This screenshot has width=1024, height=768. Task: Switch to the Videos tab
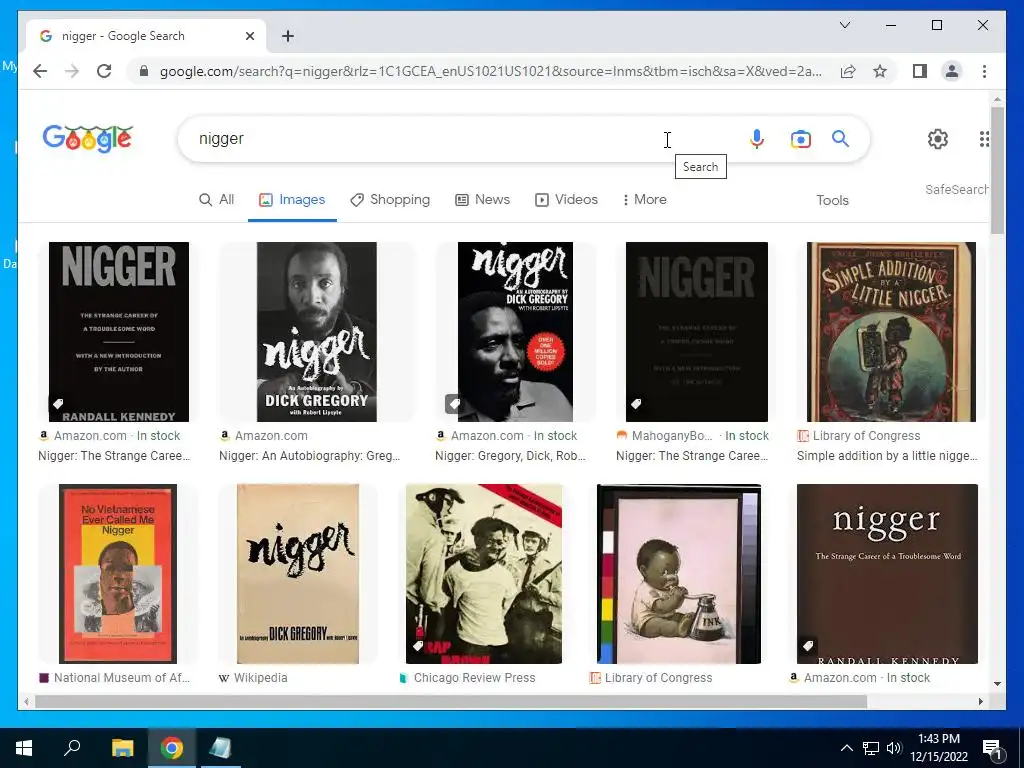point(566,199)
